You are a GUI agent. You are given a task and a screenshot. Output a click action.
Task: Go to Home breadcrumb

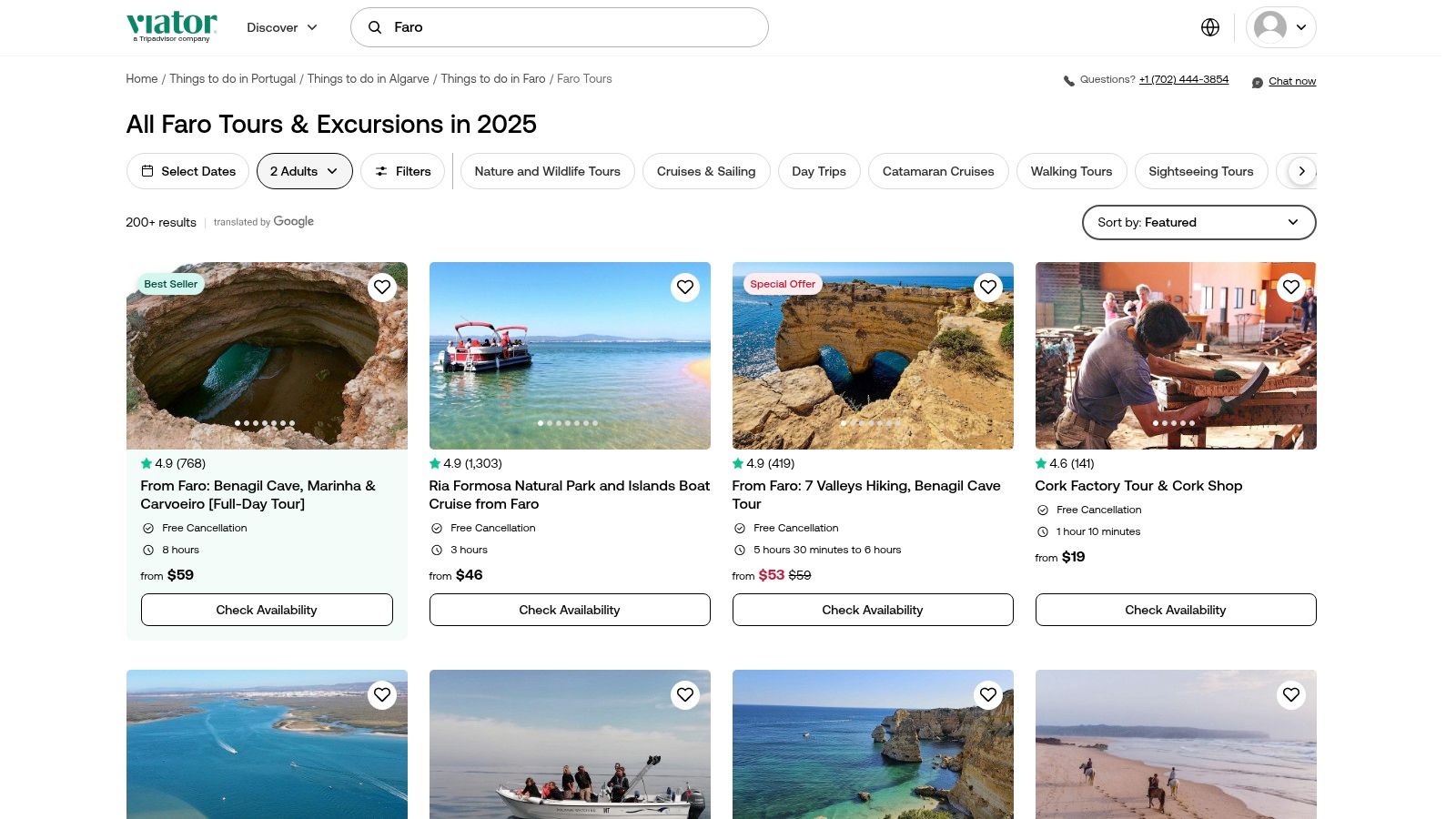click(x=142, y=79)
